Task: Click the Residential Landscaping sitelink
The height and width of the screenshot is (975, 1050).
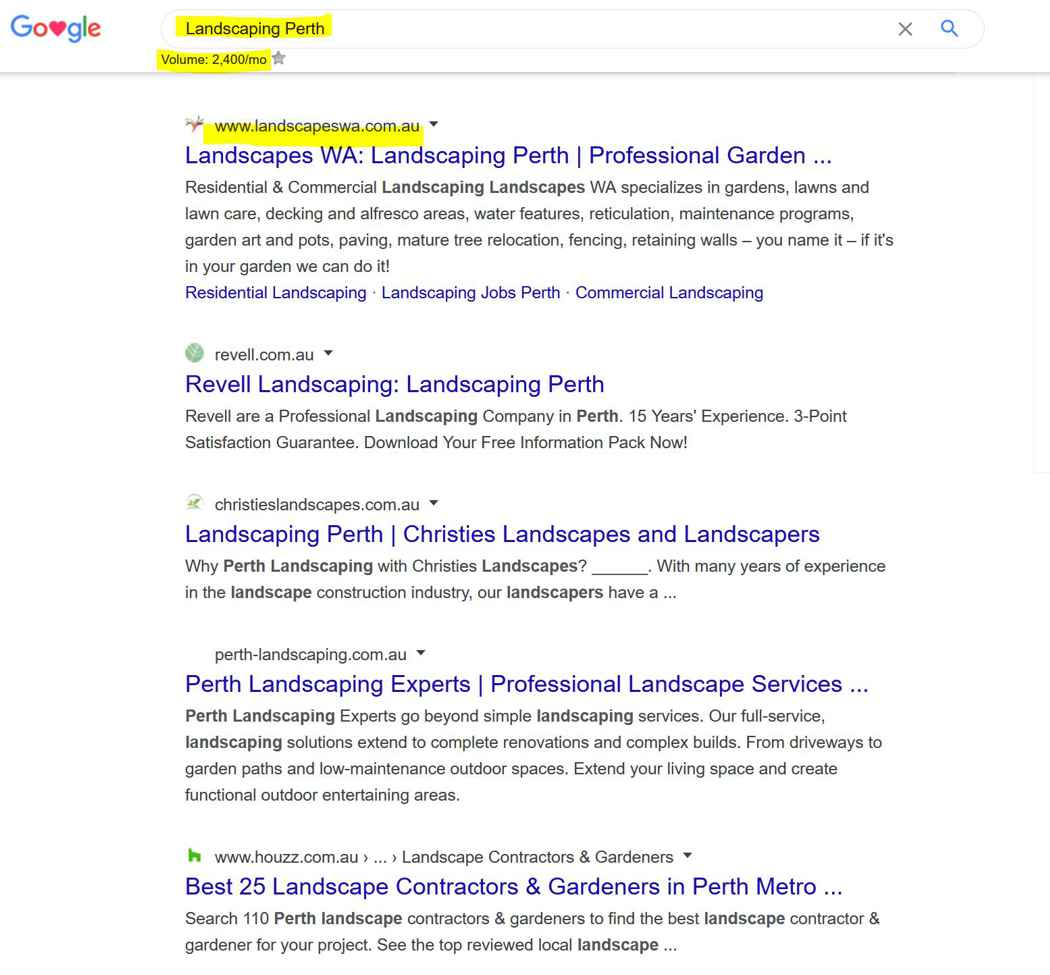Action: click(x=275, y=292)
